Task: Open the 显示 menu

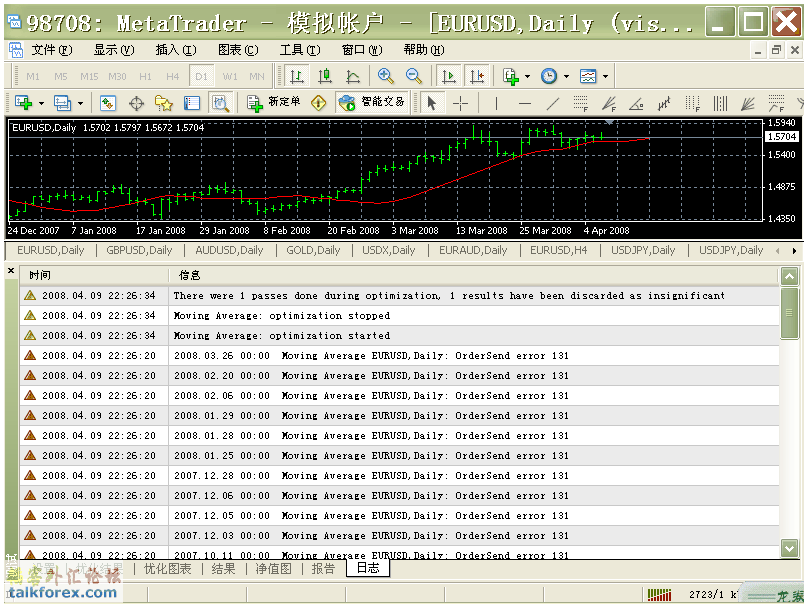Action: pos(113,50)
